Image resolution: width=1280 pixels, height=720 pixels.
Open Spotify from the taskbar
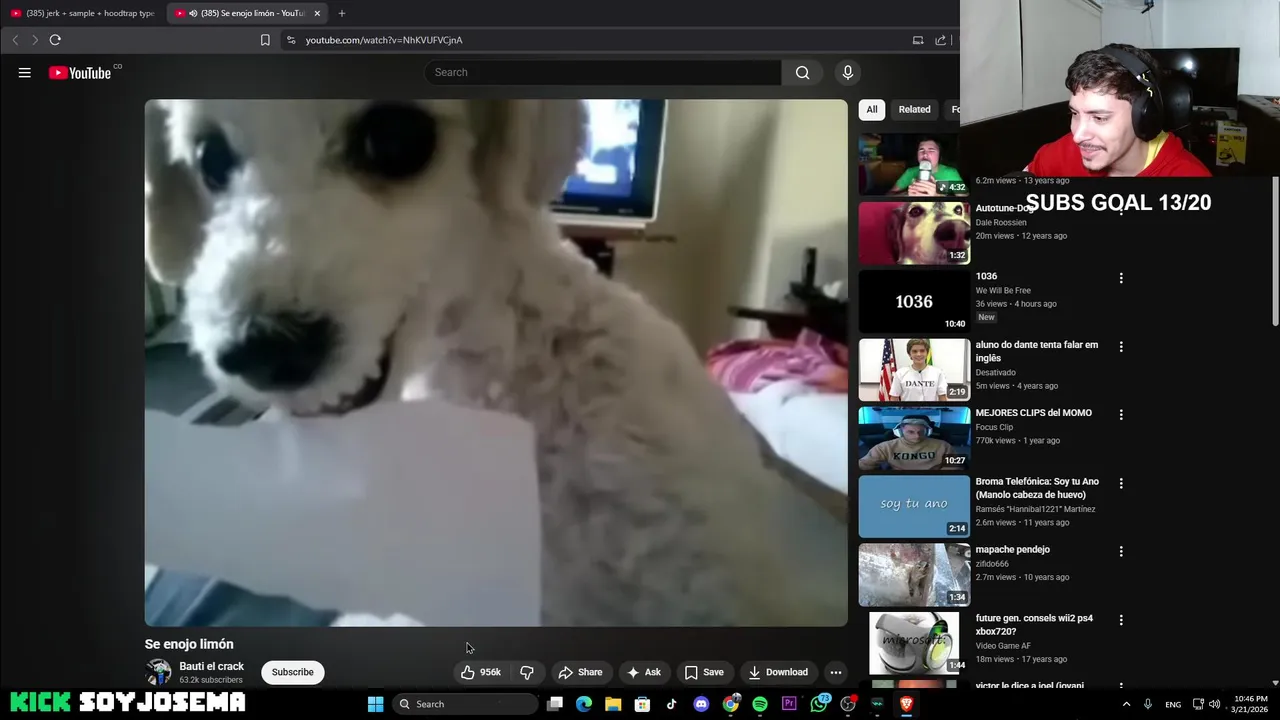(x=760, y=704)
